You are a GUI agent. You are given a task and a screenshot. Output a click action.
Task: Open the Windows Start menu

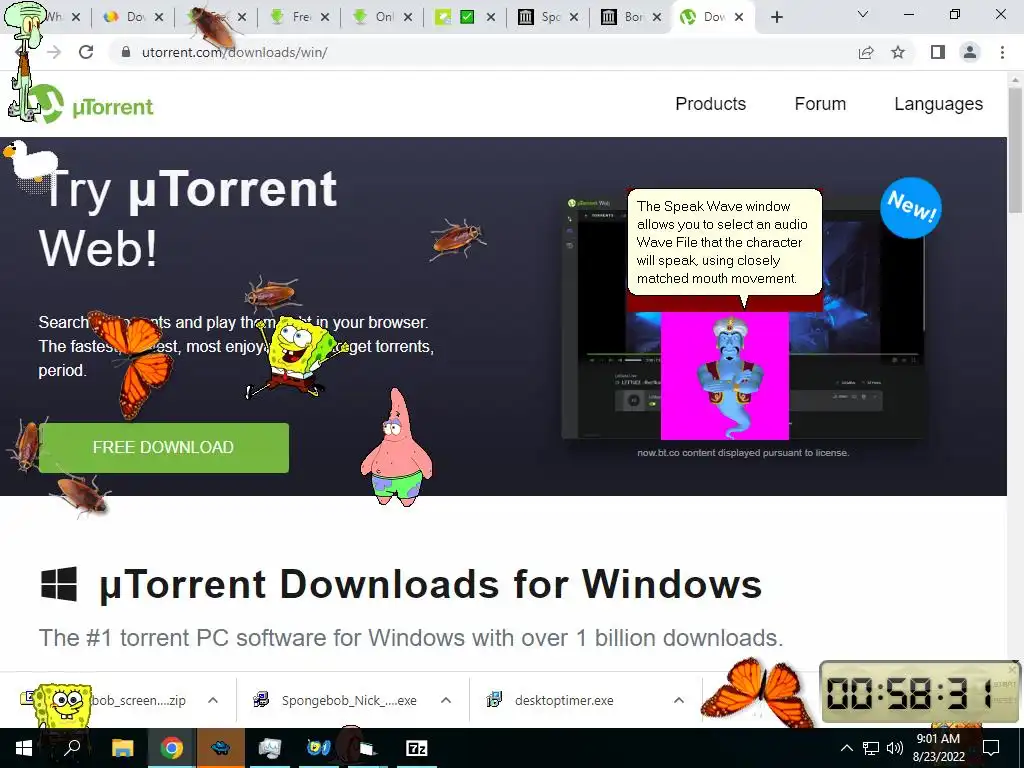coord(24,748)
